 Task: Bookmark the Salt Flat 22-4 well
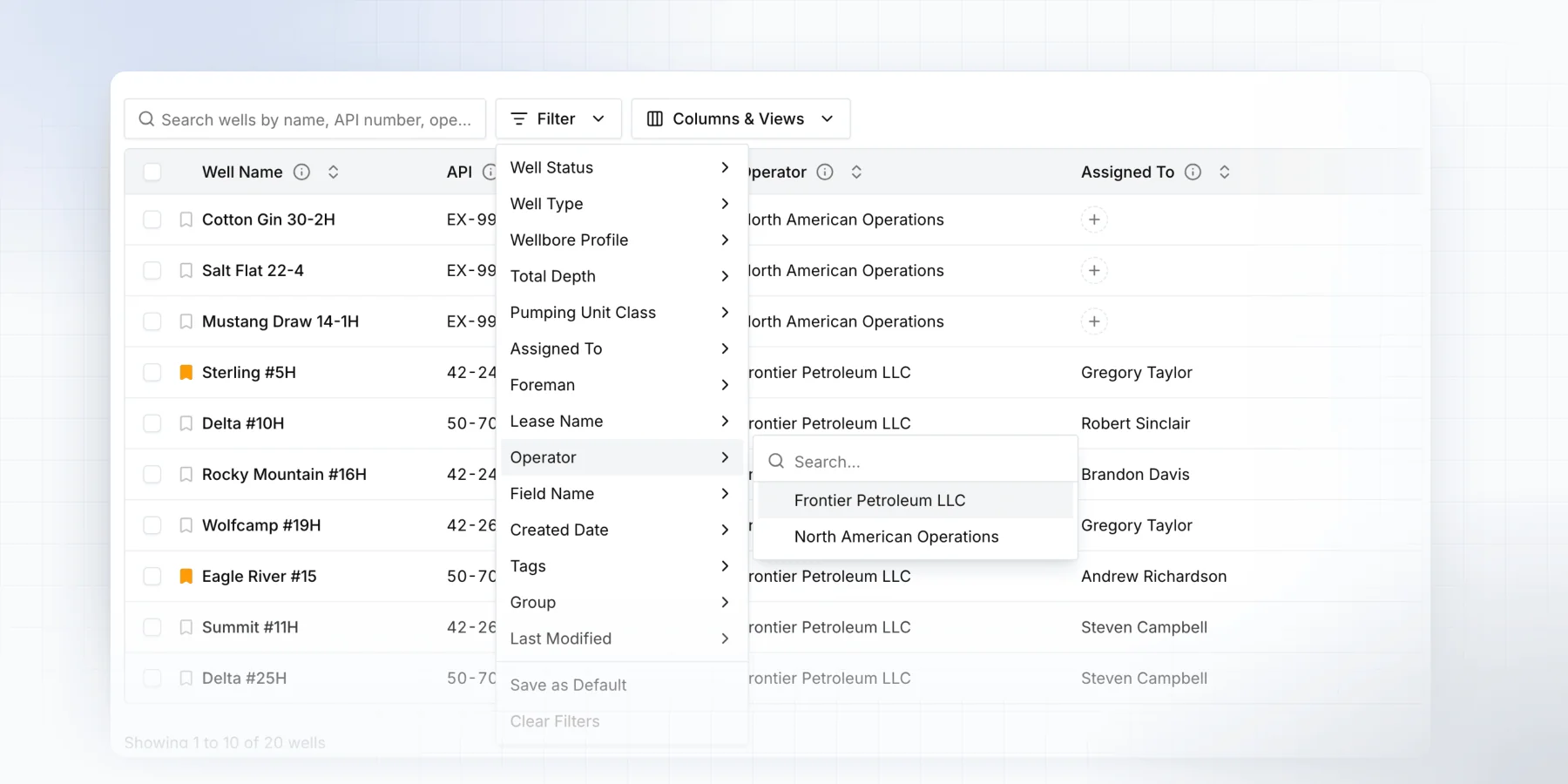click(186, 271)
